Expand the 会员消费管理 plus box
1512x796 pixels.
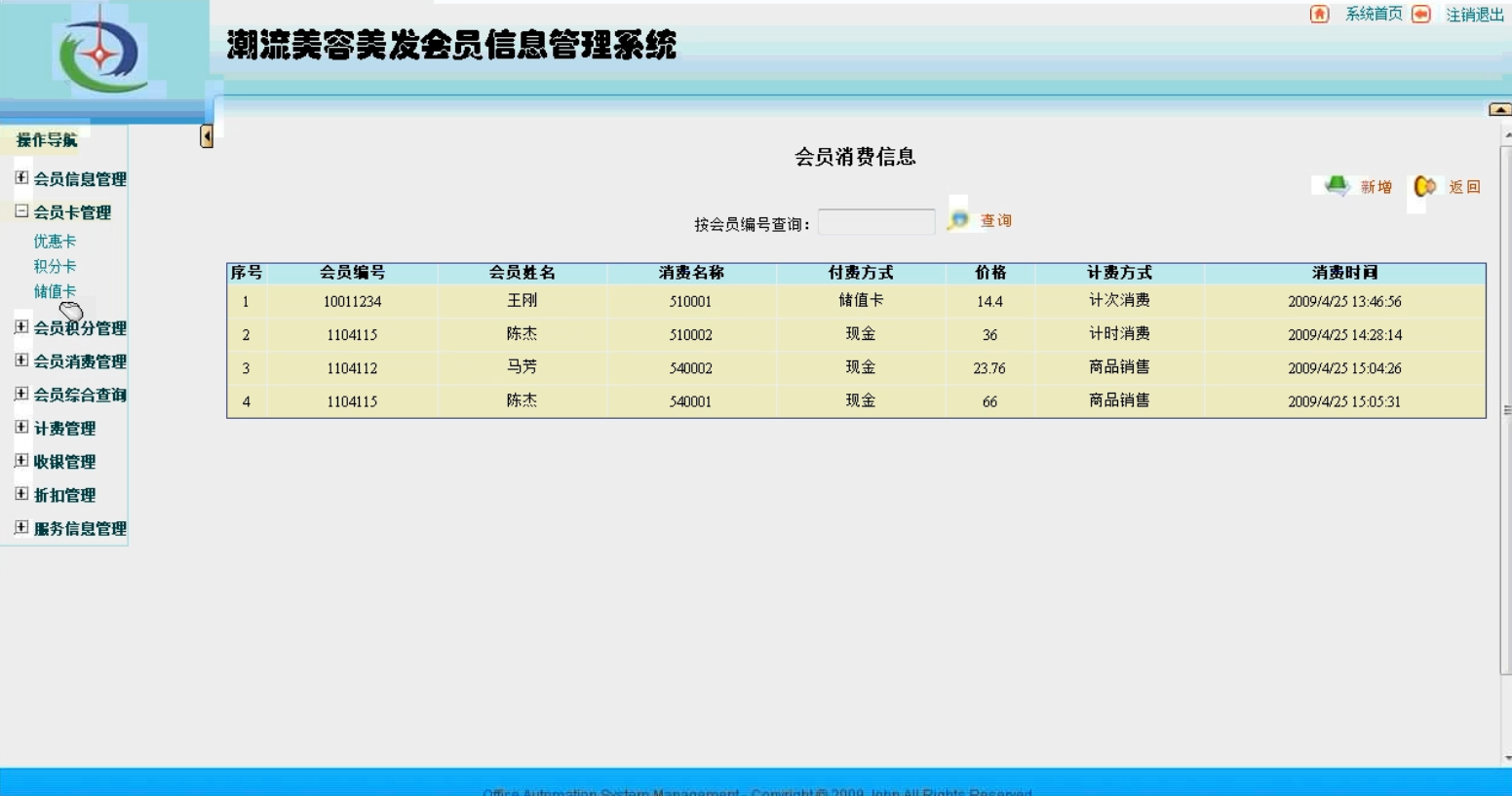21,360
